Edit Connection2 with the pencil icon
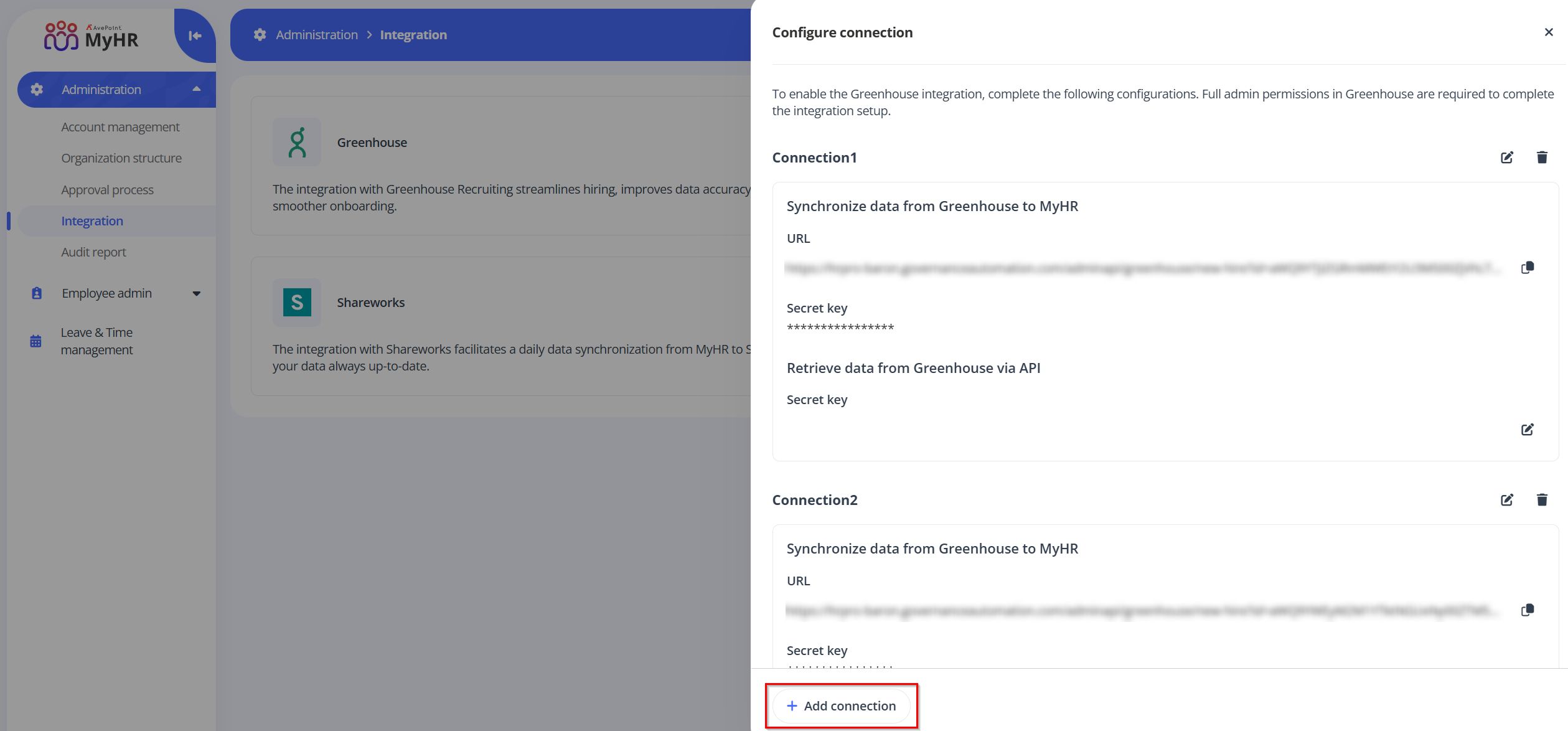This screenshot has height=731, width=1568. tap(1506, 500)
